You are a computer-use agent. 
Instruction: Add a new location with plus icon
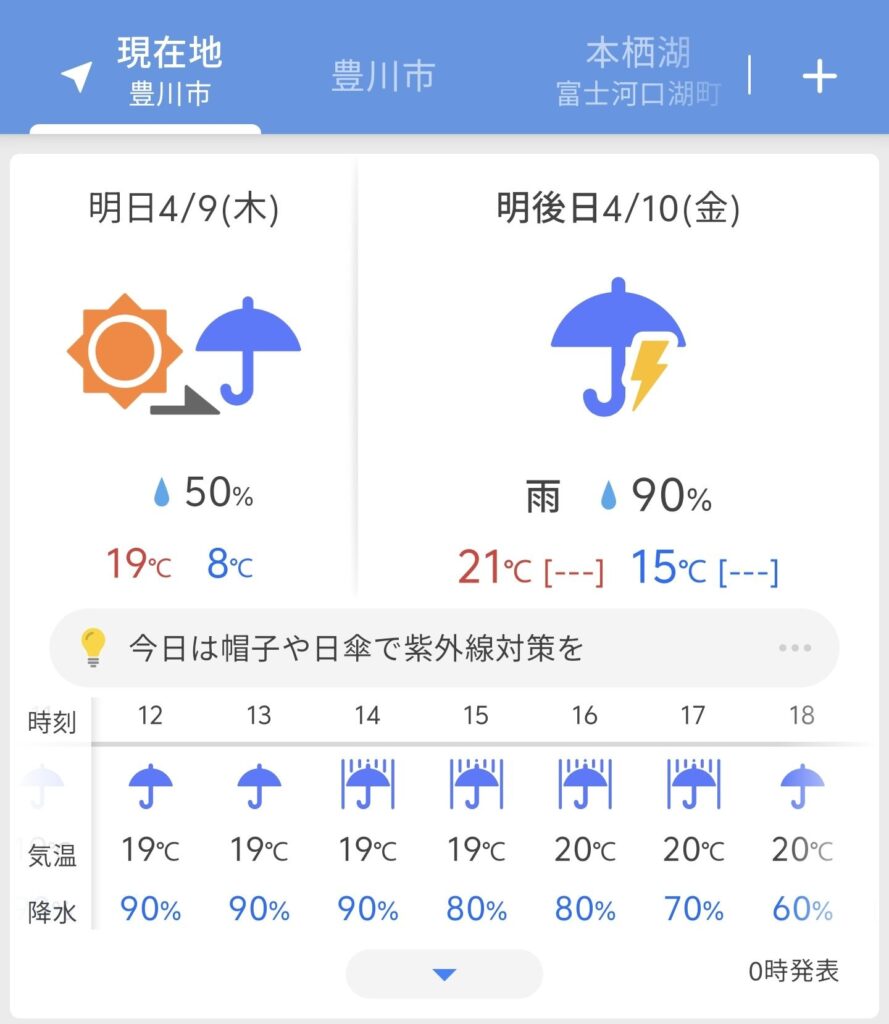pyautogui.click(x=819, y=76)
